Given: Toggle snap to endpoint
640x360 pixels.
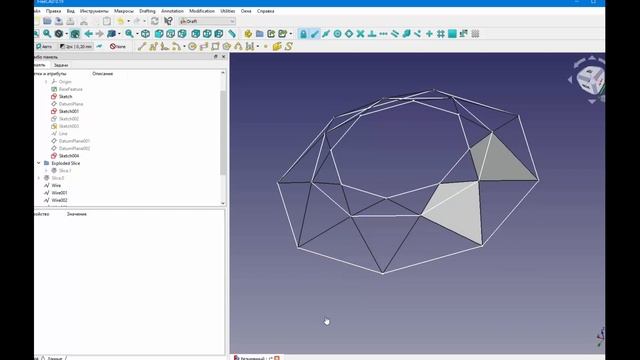Looking at the screenshot, I should tap(315, 33).
